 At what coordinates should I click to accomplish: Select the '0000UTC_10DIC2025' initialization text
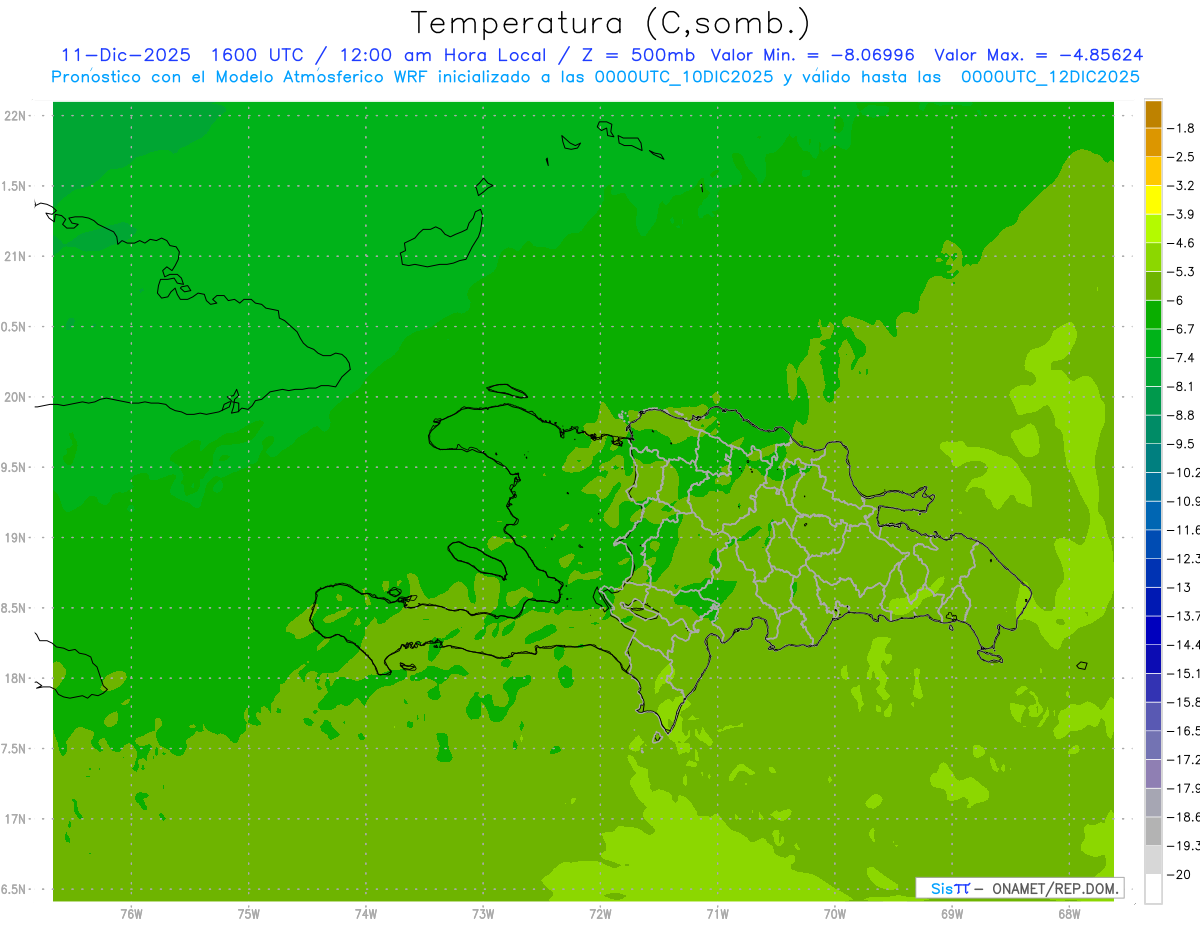683,77
